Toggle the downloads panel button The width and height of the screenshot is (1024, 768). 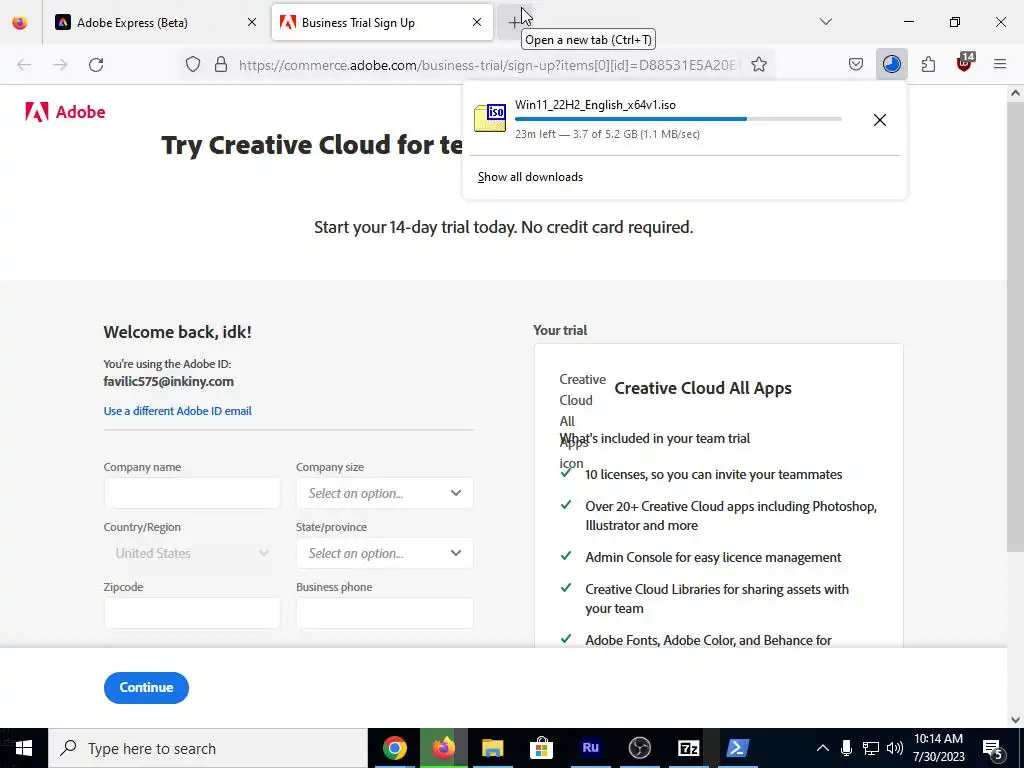(x=891, y=64)
